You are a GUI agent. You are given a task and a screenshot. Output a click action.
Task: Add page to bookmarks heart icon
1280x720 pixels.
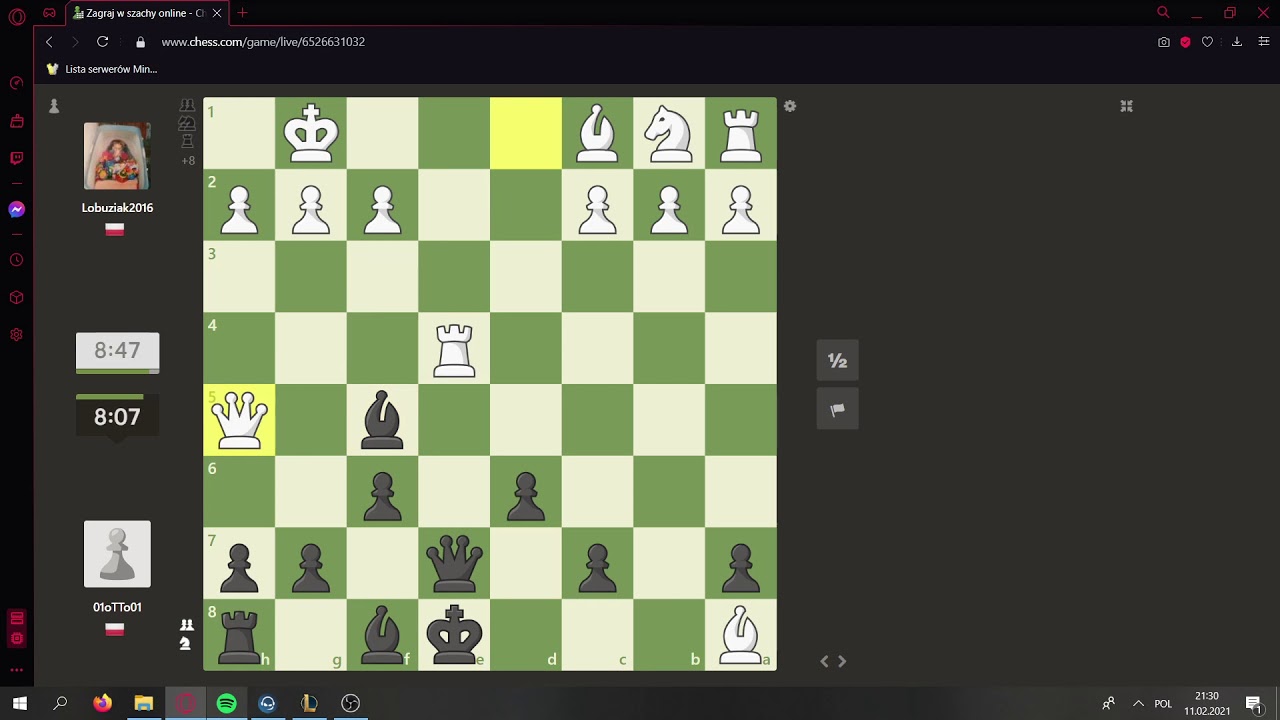pos(1207,42)
